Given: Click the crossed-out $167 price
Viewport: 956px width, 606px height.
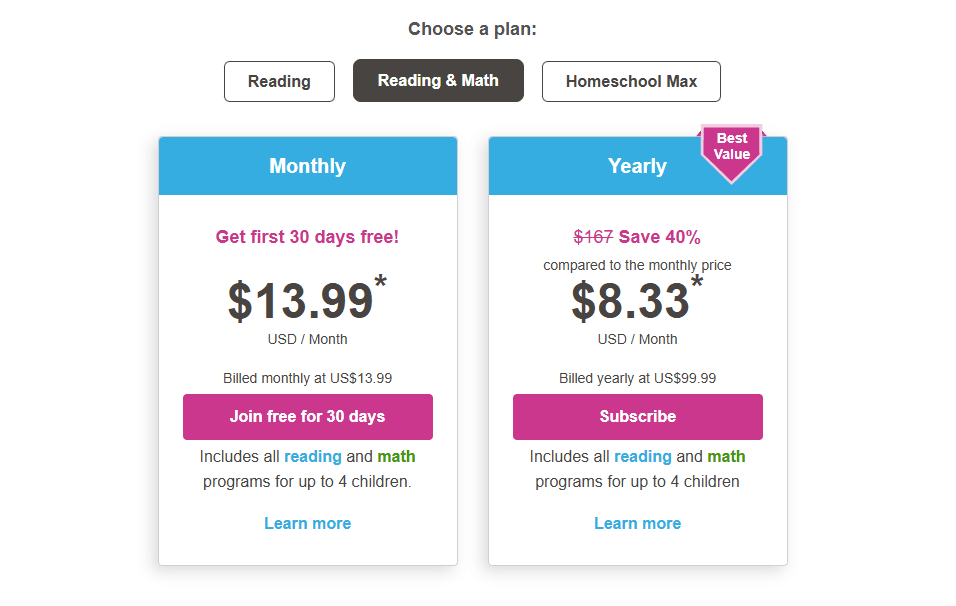Looking at the screenshot, I should tap(593, 237).
